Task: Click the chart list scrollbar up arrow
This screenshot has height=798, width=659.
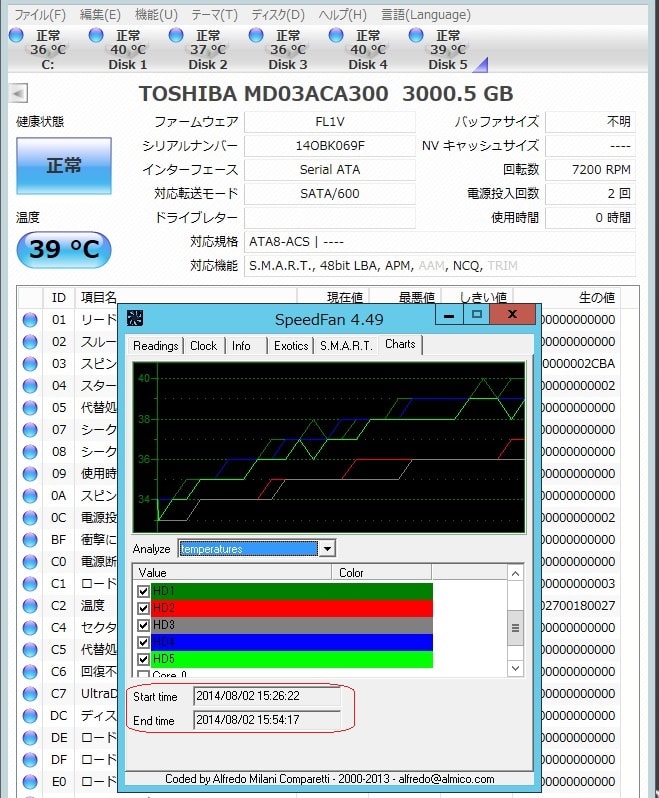Action: click(x=515, y=574)
